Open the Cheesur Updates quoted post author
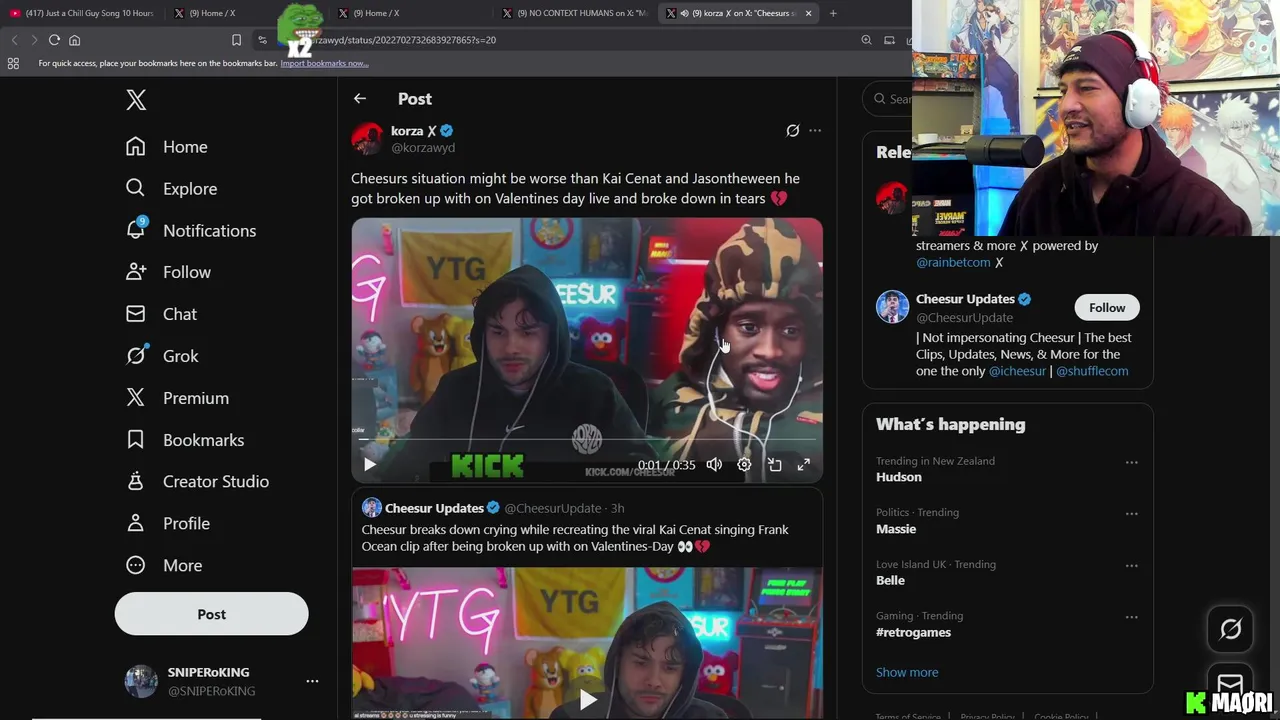1280x720 pixels. [x=434, y=508]
